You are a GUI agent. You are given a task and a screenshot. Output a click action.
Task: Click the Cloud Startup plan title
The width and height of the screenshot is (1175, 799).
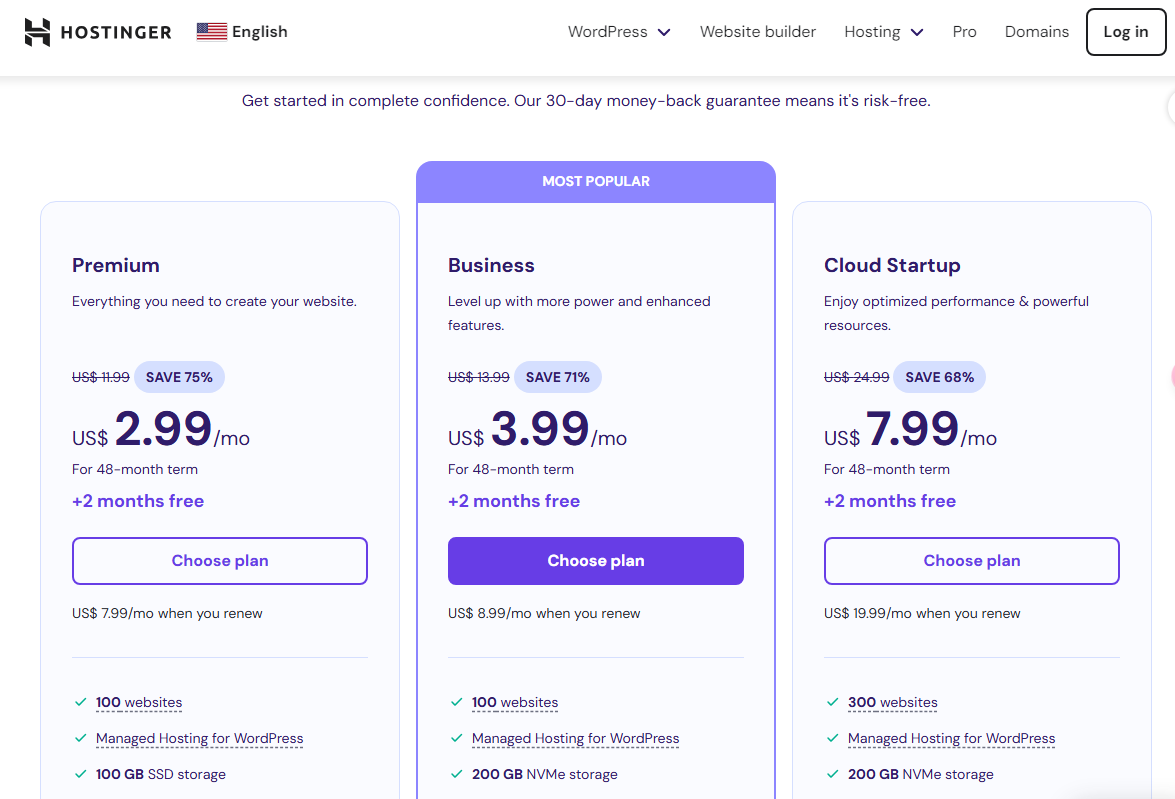[x=892, y=265]
